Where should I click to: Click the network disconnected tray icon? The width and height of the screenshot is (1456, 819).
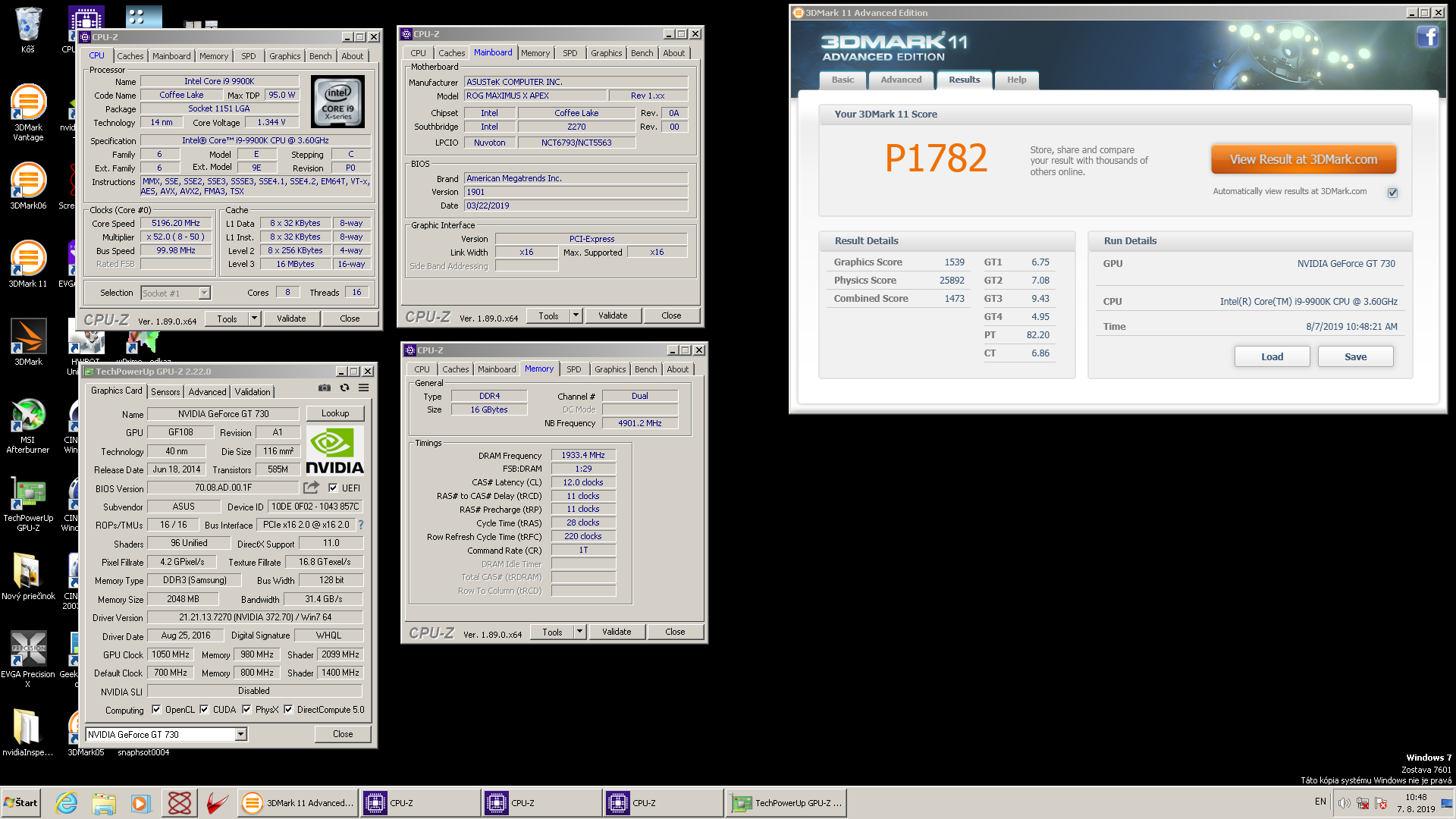coord(1363,803)
